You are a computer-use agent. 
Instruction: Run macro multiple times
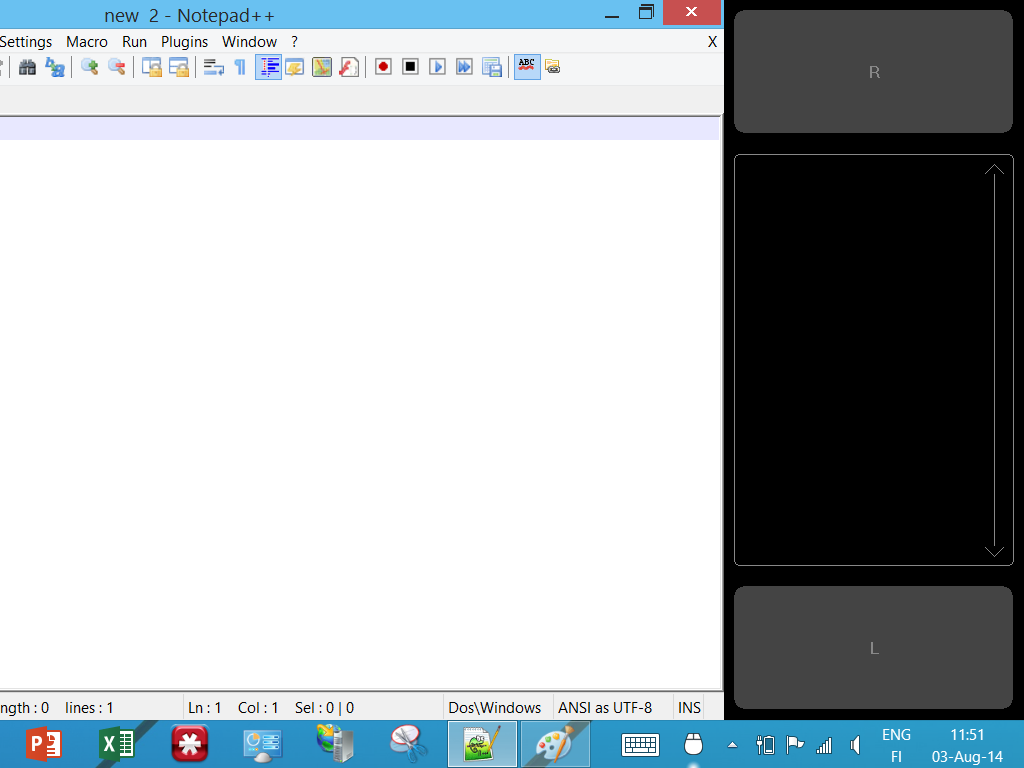point(464,67)
